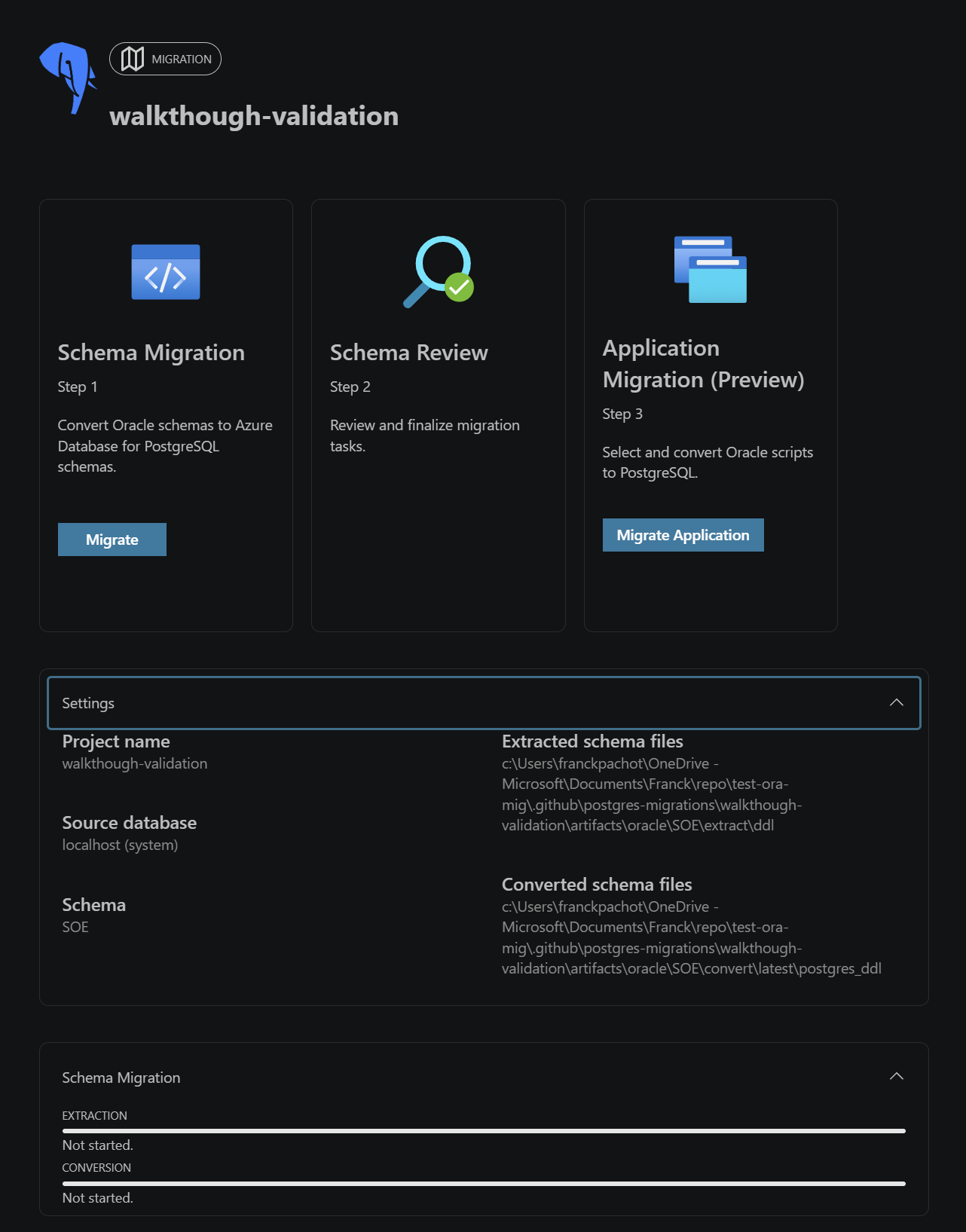Click the Schema label in Settings
This screenshot has height=1232, width=966.
point(94,905)
